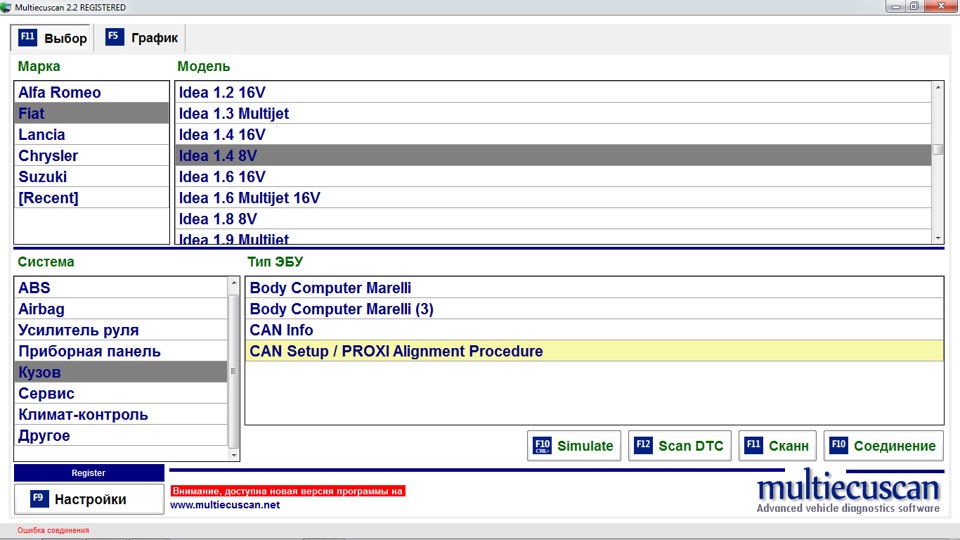Select Body Computer Marelli ECU
The width and height of the screenshot is (960, 540).
594,288
